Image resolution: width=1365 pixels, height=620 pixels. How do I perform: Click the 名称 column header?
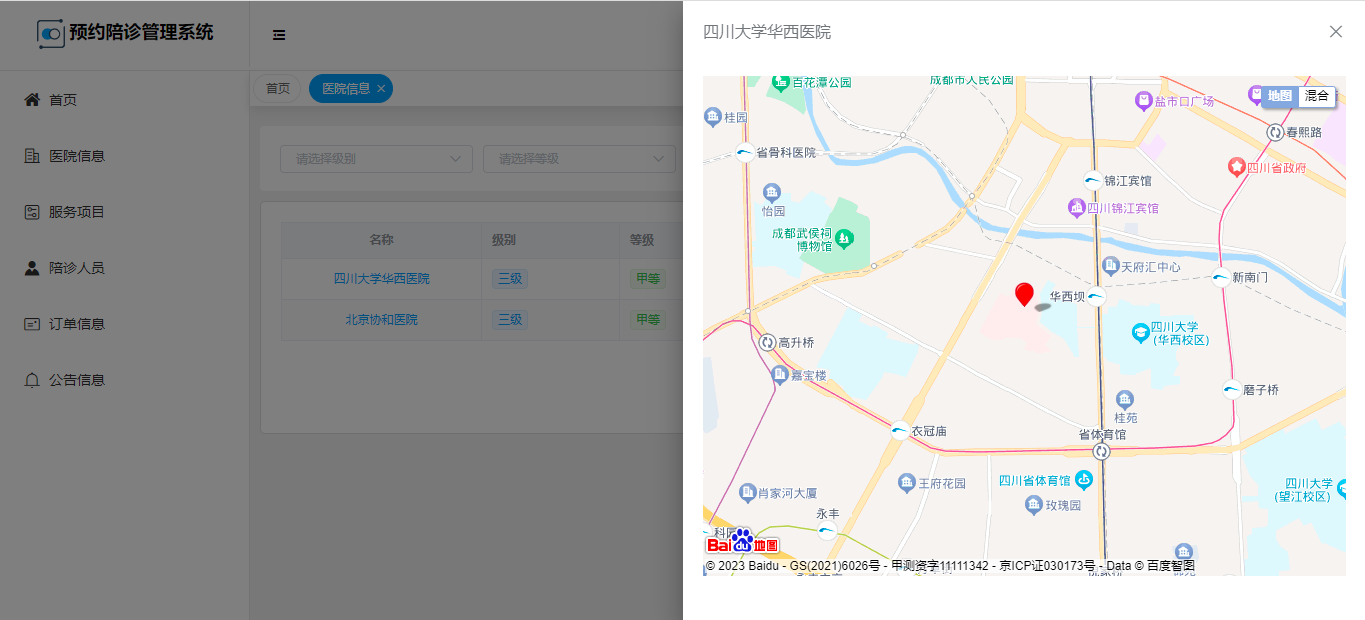tap(381, 240)
